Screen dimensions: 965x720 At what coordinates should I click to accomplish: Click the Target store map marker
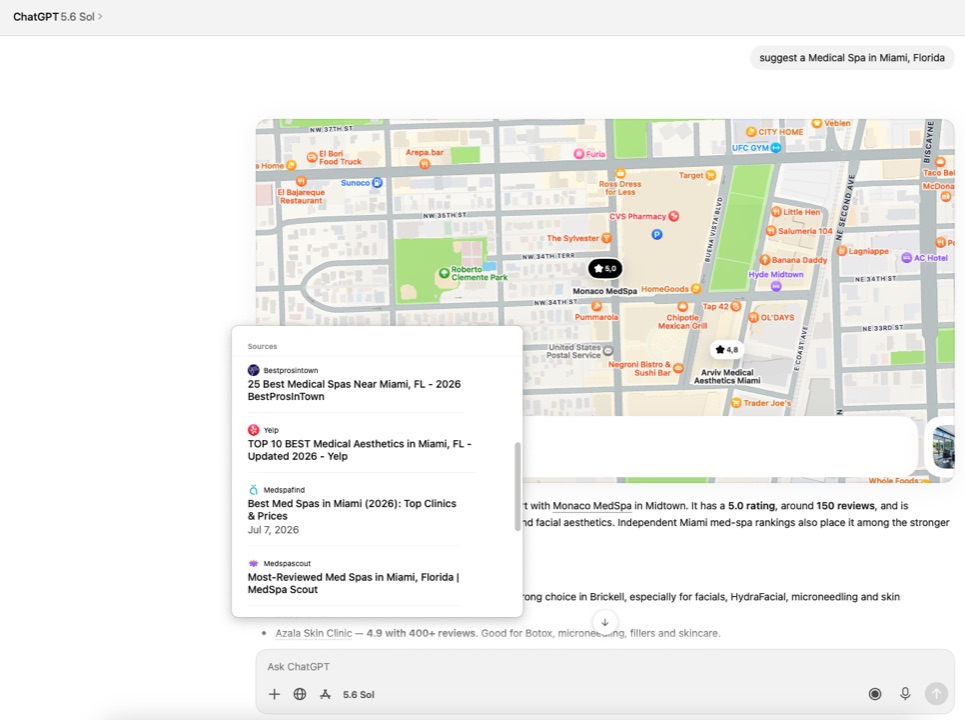coord(711,175)
